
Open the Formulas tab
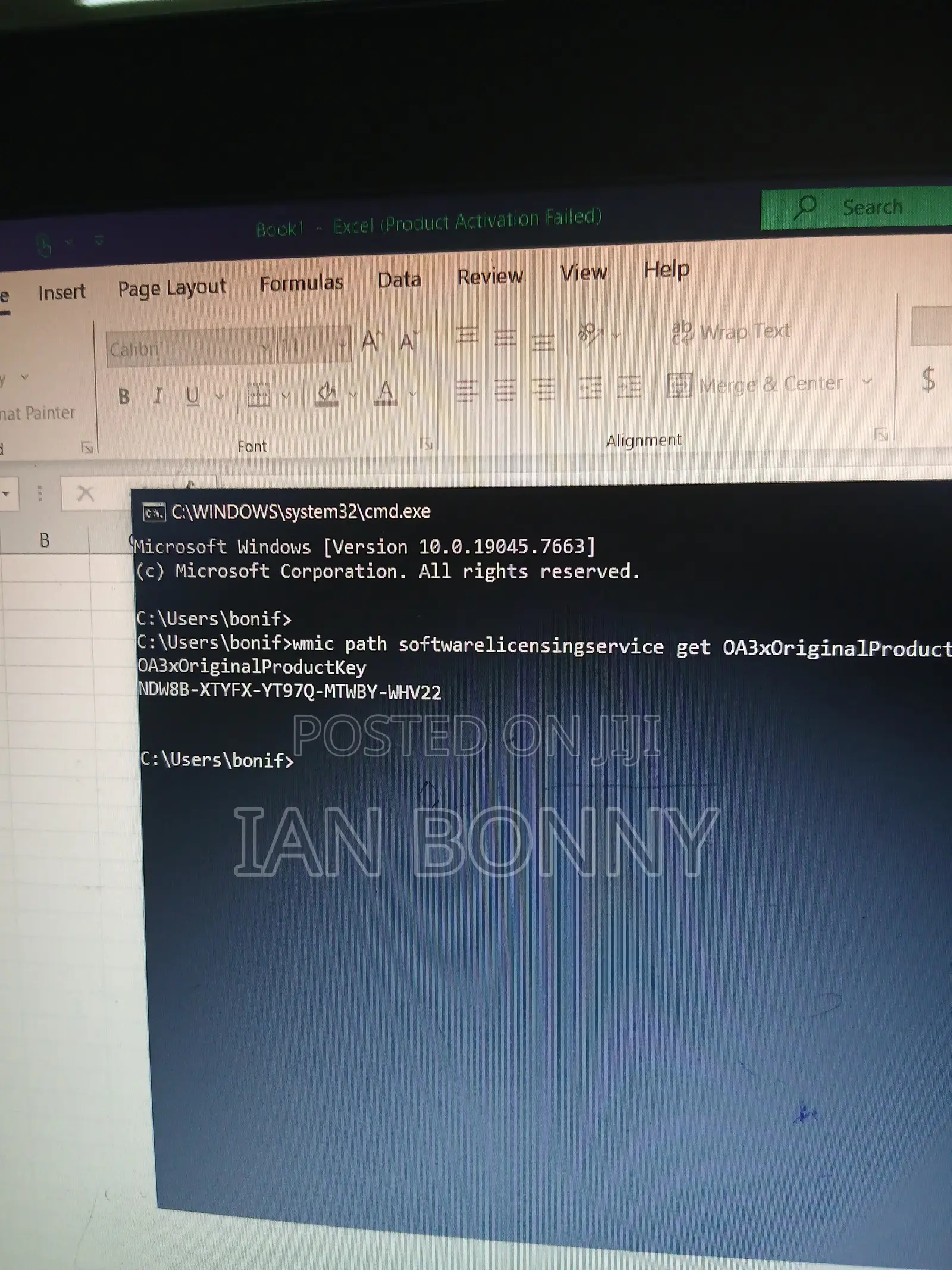click(x=301, y=283)
